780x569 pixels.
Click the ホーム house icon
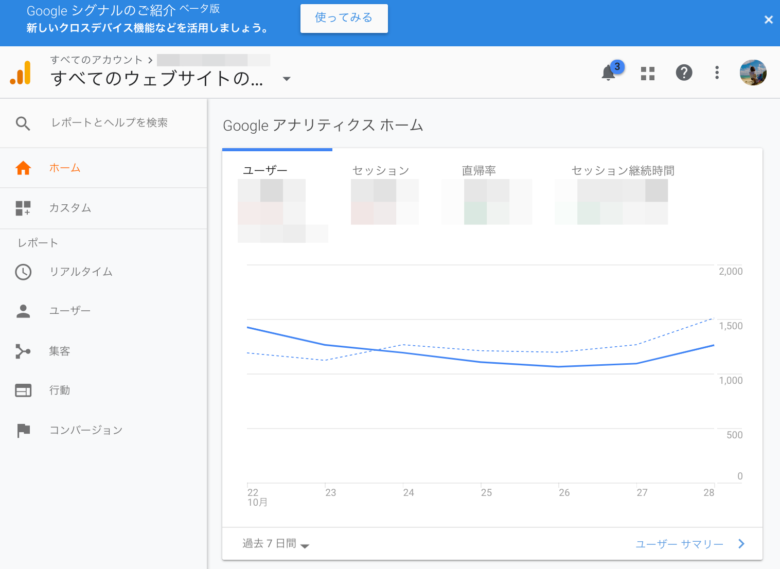23,168
